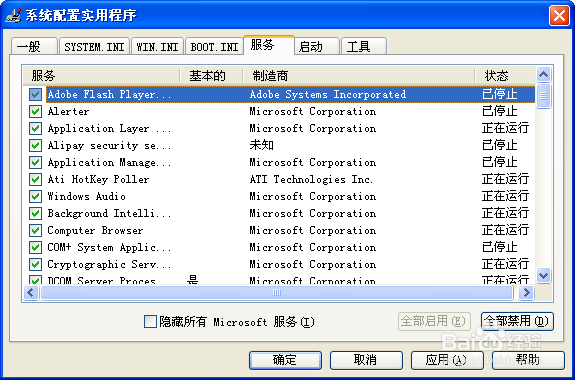Screen dimensions: 575x380
Task: Click 正在运行 status in Windows Audio row
Action: 505,197
